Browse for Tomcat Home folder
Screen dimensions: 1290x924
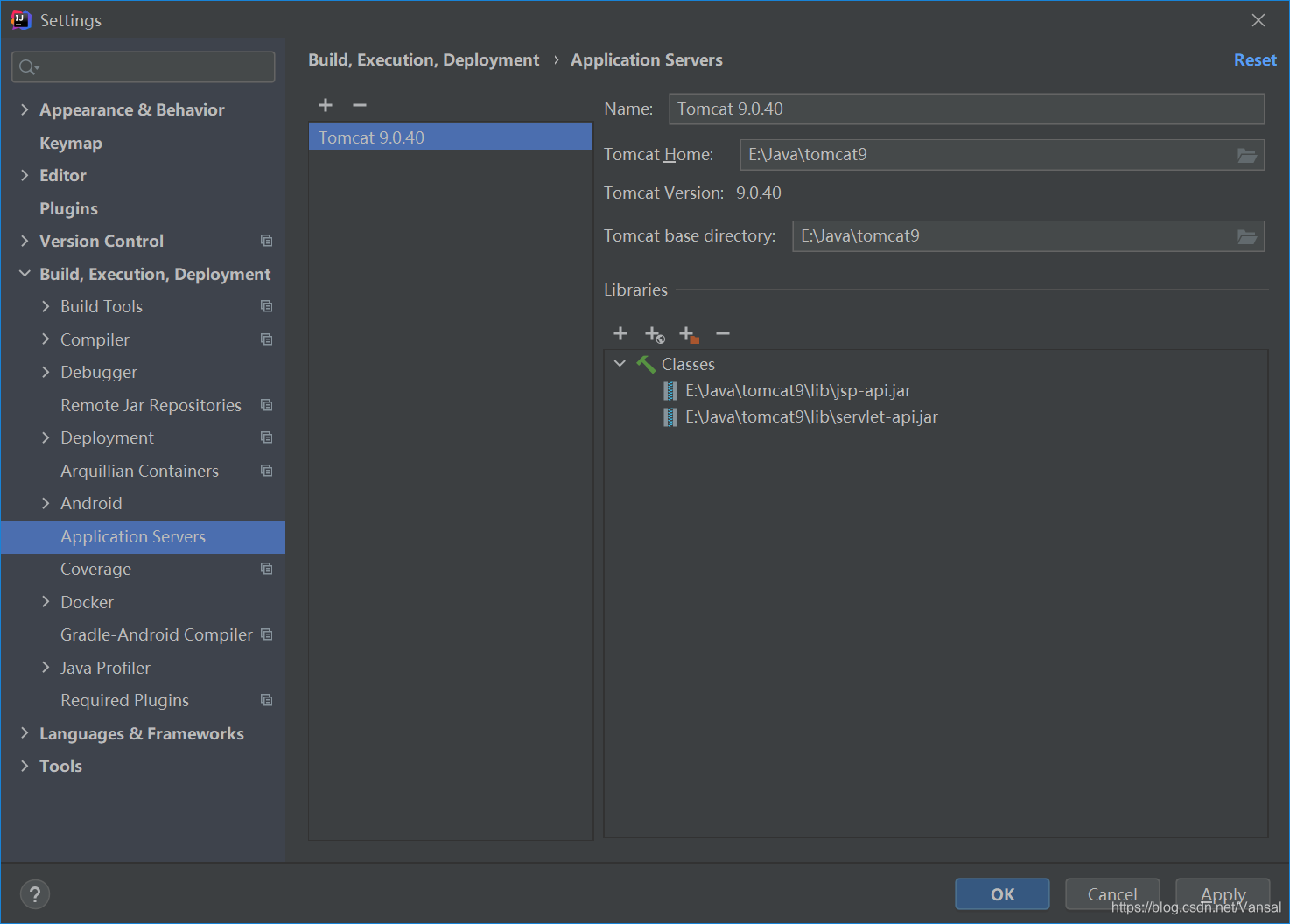point(1247,155)
